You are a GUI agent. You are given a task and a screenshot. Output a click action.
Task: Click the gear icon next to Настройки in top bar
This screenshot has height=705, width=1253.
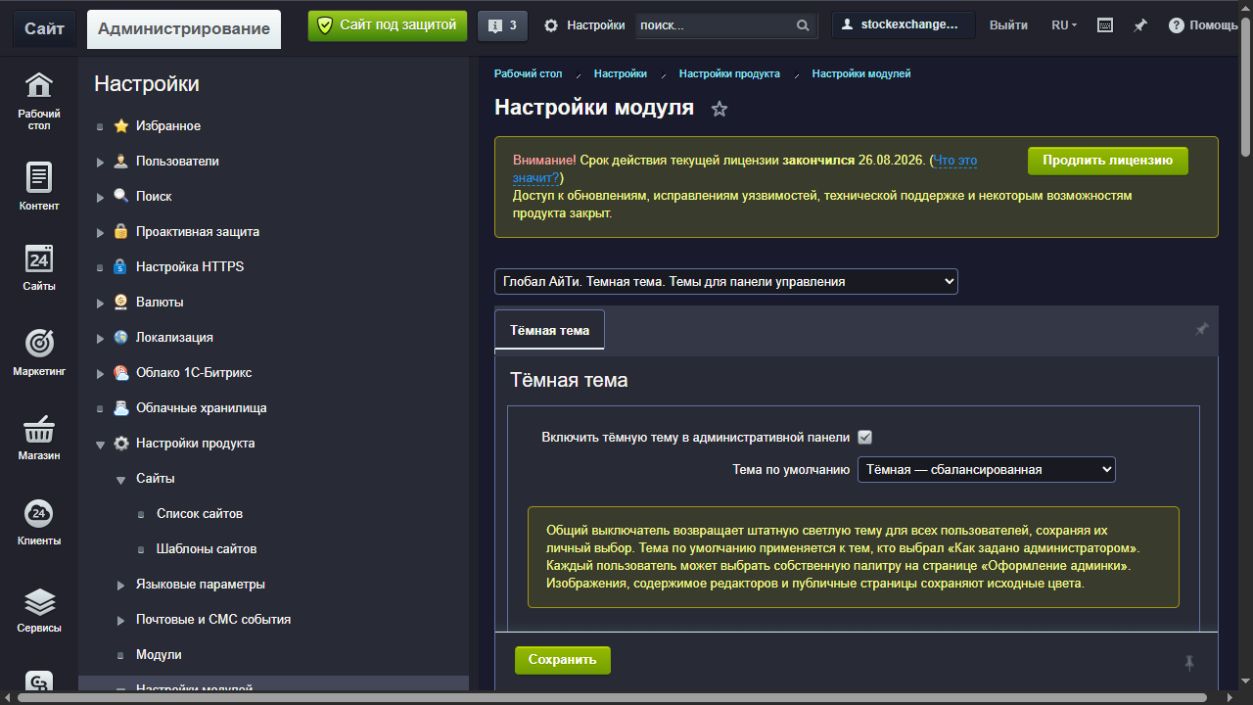[x=551, y=26]
